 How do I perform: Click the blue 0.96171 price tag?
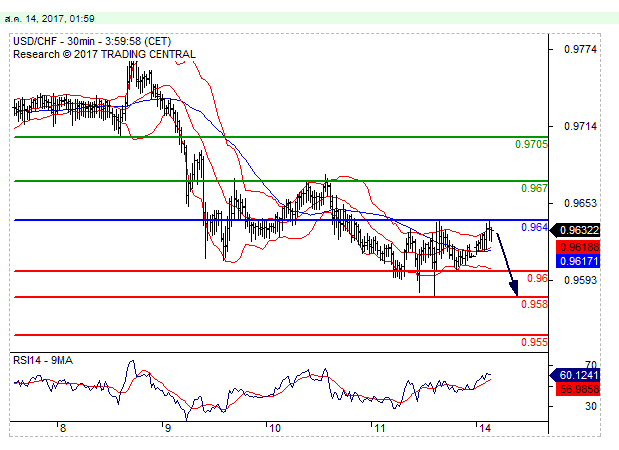click(x=578, y=261)
